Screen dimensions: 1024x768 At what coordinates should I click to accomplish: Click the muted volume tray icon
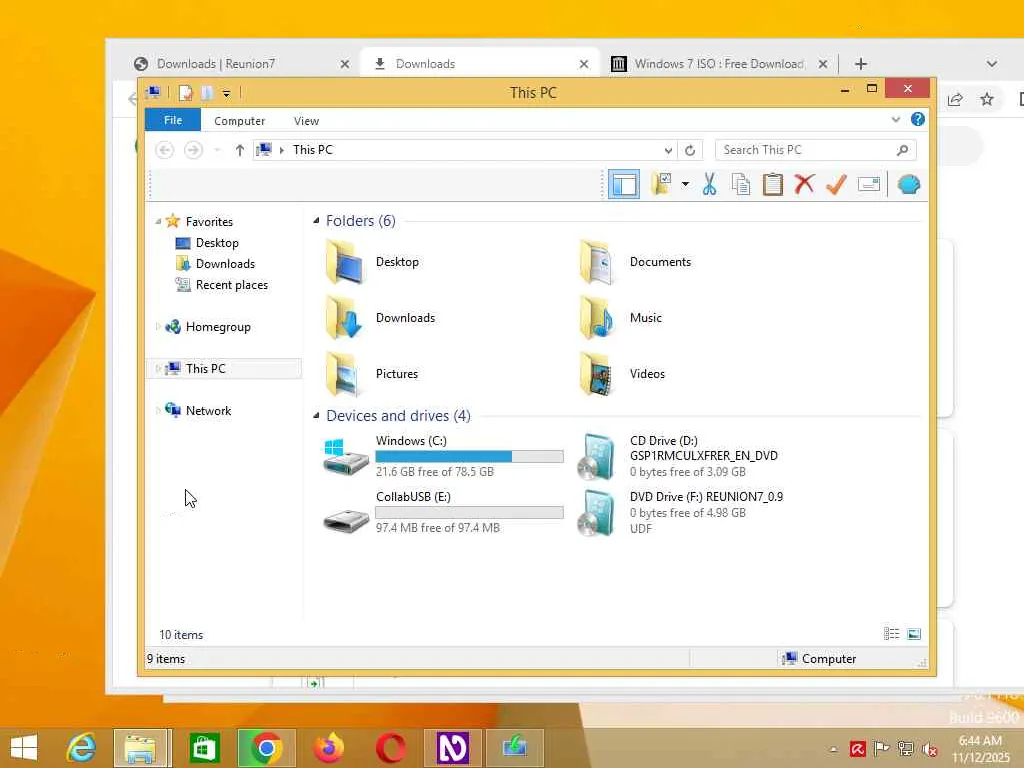click(930, 749)
